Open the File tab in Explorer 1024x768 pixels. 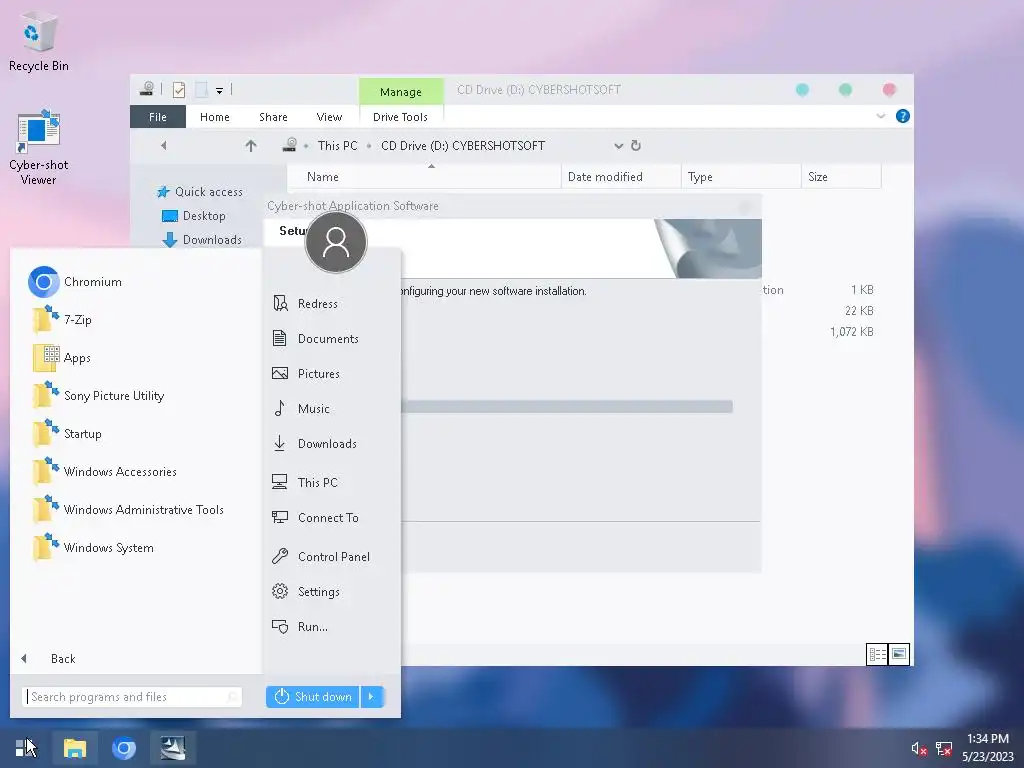click(157, 117)
